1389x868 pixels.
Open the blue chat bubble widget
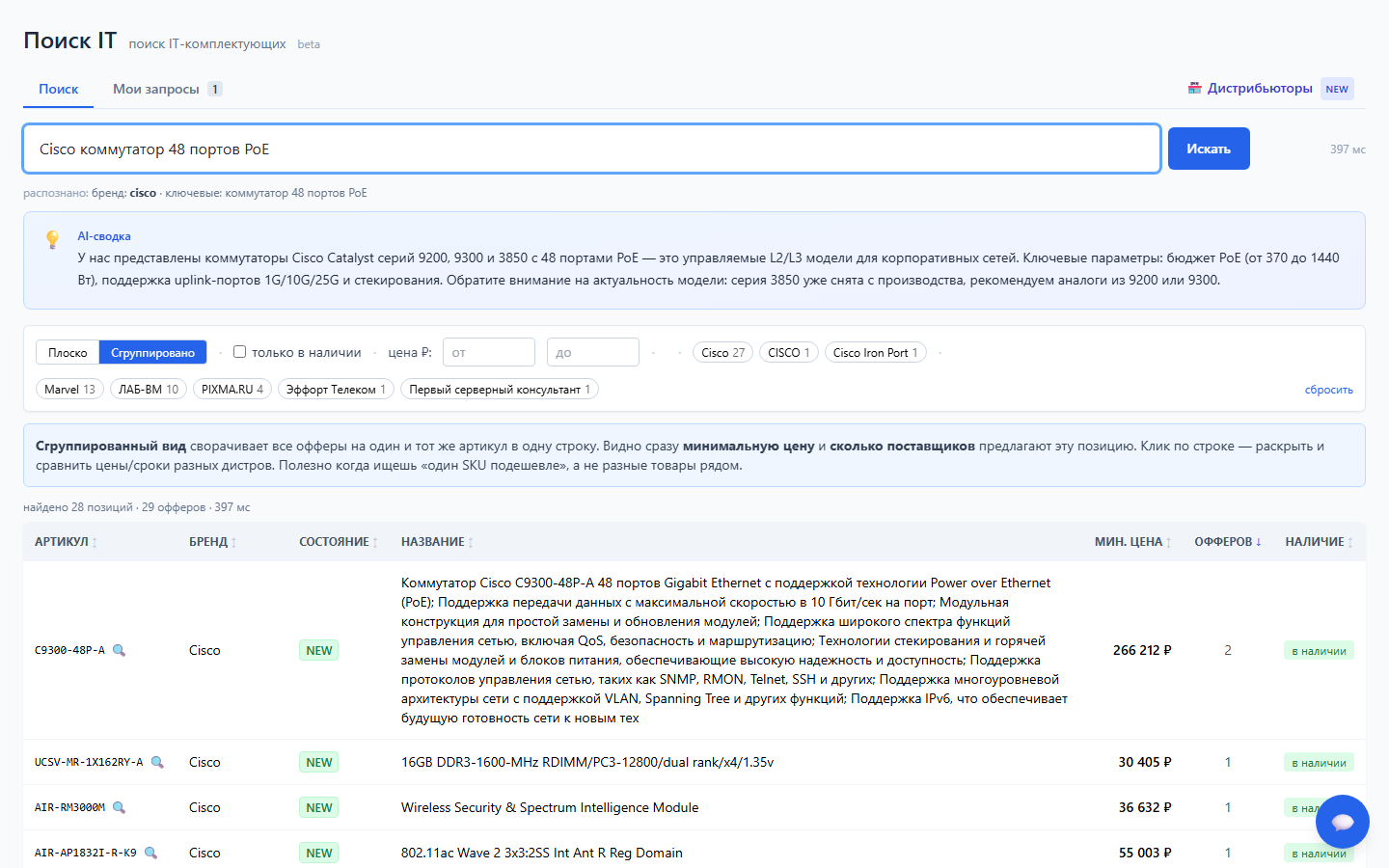click(1342, 822)
